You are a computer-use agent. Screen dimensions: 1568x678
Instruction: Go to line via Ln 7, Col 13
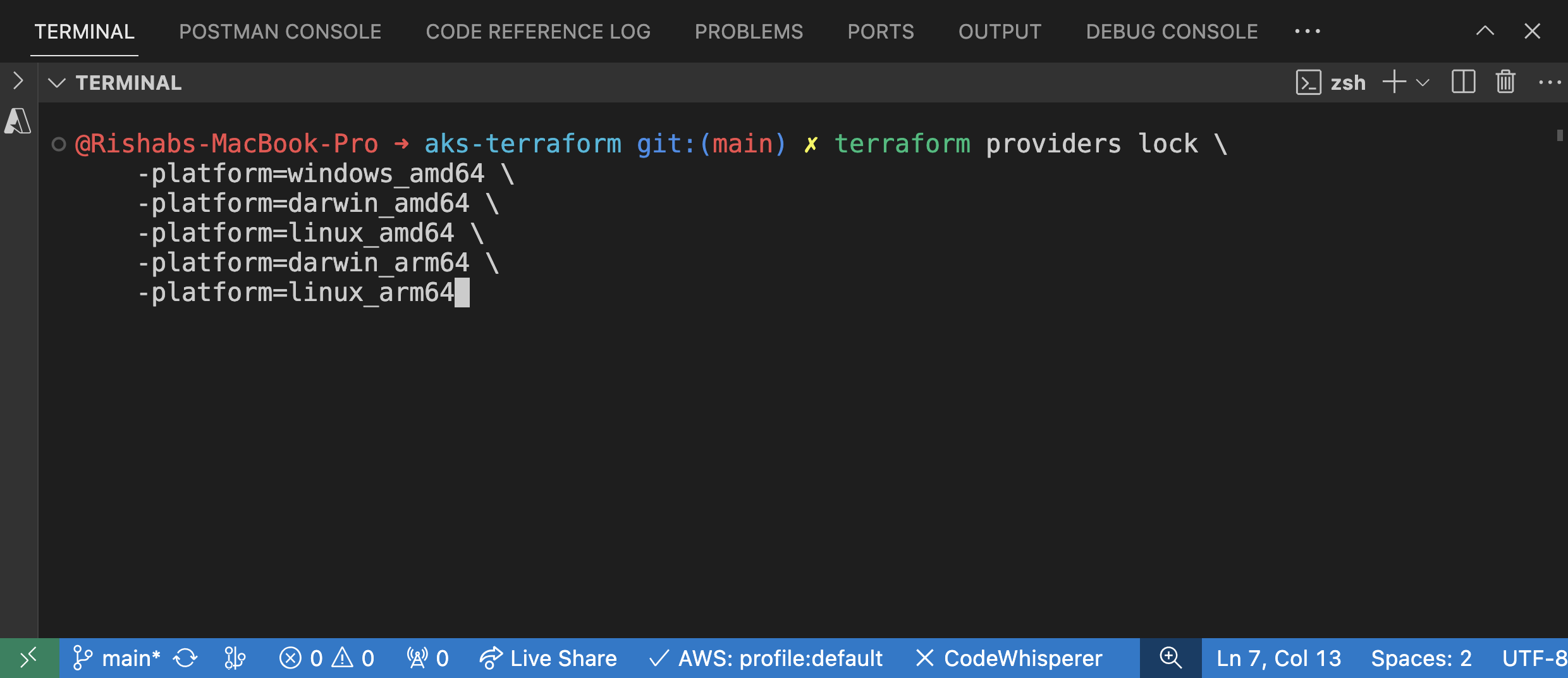click(1278, 658)
